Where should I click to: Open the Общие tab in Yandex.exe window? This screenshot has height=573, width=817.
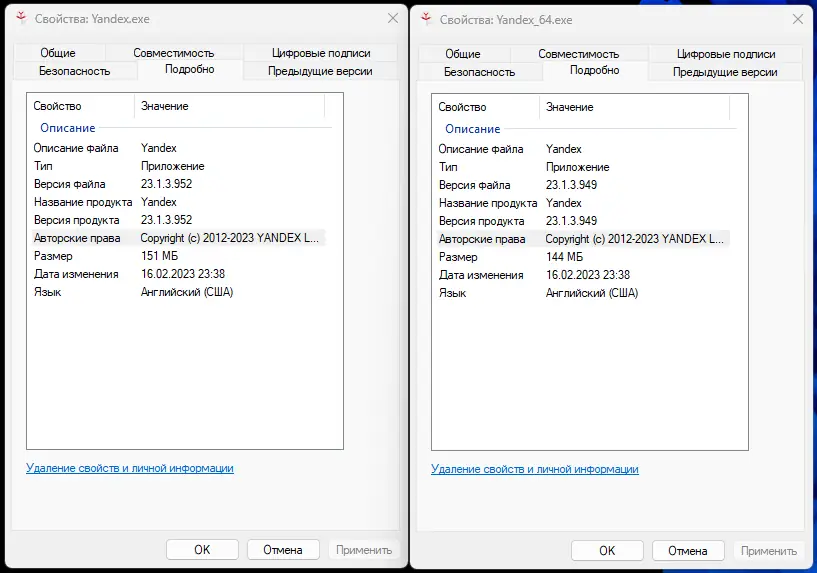coord(58,54)
